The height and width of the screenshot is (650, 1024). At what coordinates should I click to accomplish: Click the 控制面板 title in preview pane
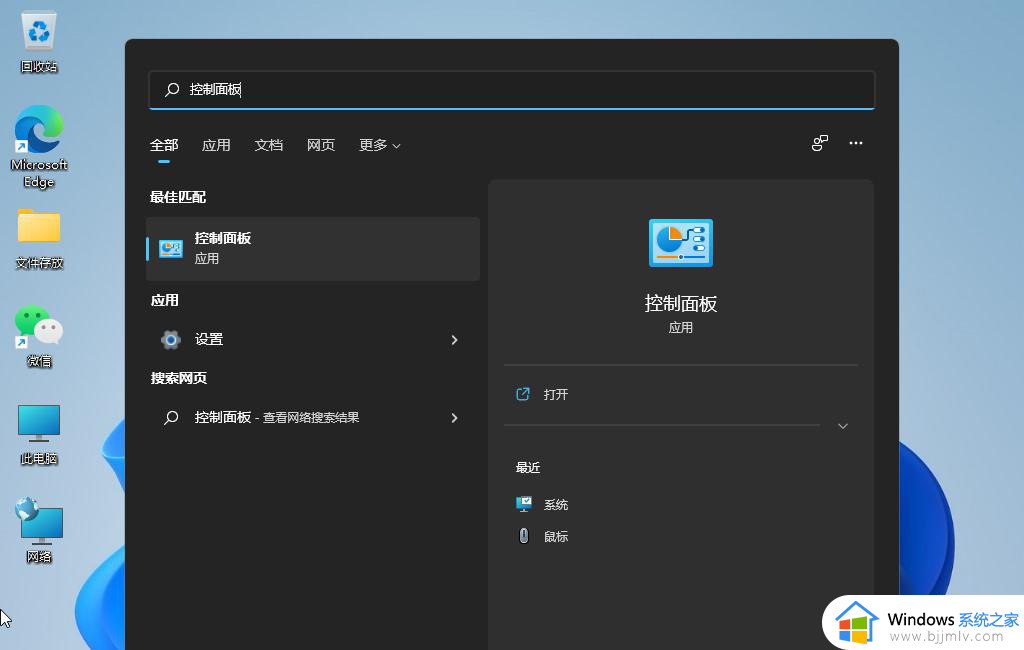tap(680, 303)
